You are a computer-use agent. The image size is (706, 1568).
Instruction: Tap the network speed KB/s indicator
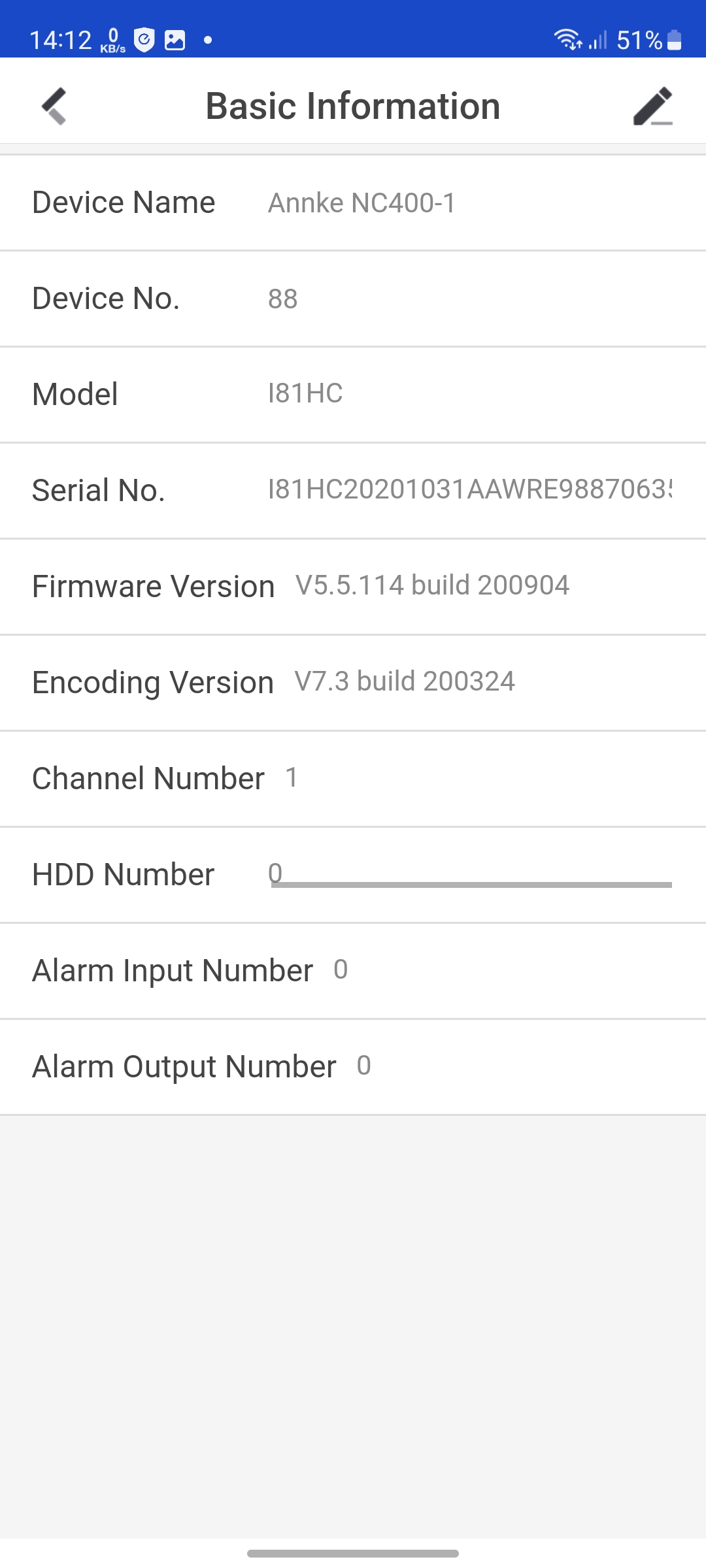[x=112, y=41]
